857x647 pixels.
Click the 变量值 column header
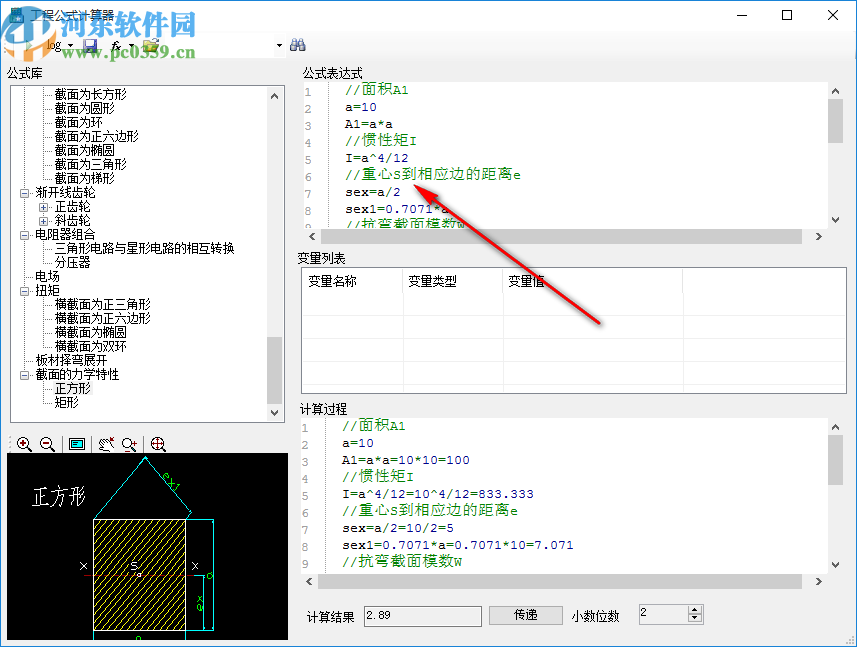click(x=592, y=281)
